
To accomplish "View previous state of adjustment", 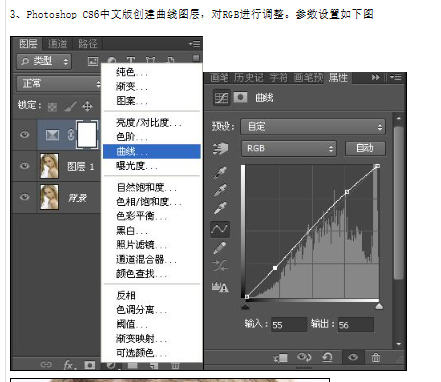I will pos(304,358).
